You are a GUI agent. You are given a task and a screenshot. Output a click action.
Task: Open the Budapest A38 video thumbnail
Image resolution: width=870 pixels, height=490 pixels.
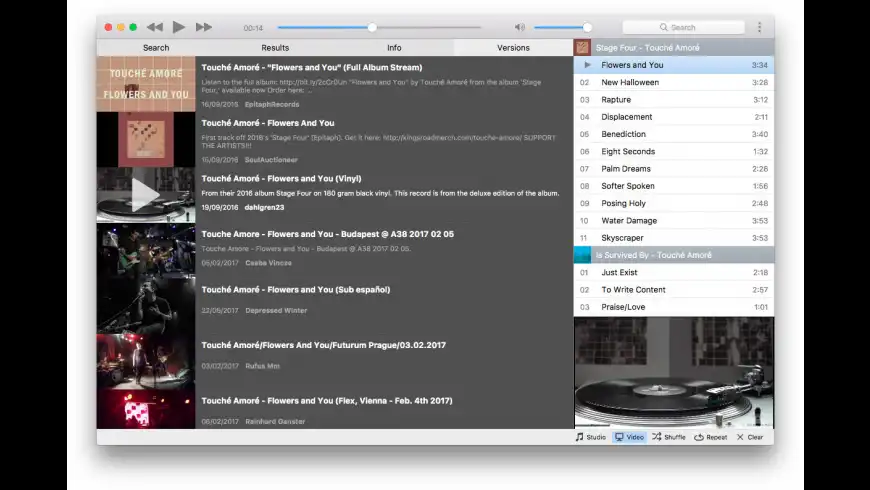[146, 250]
